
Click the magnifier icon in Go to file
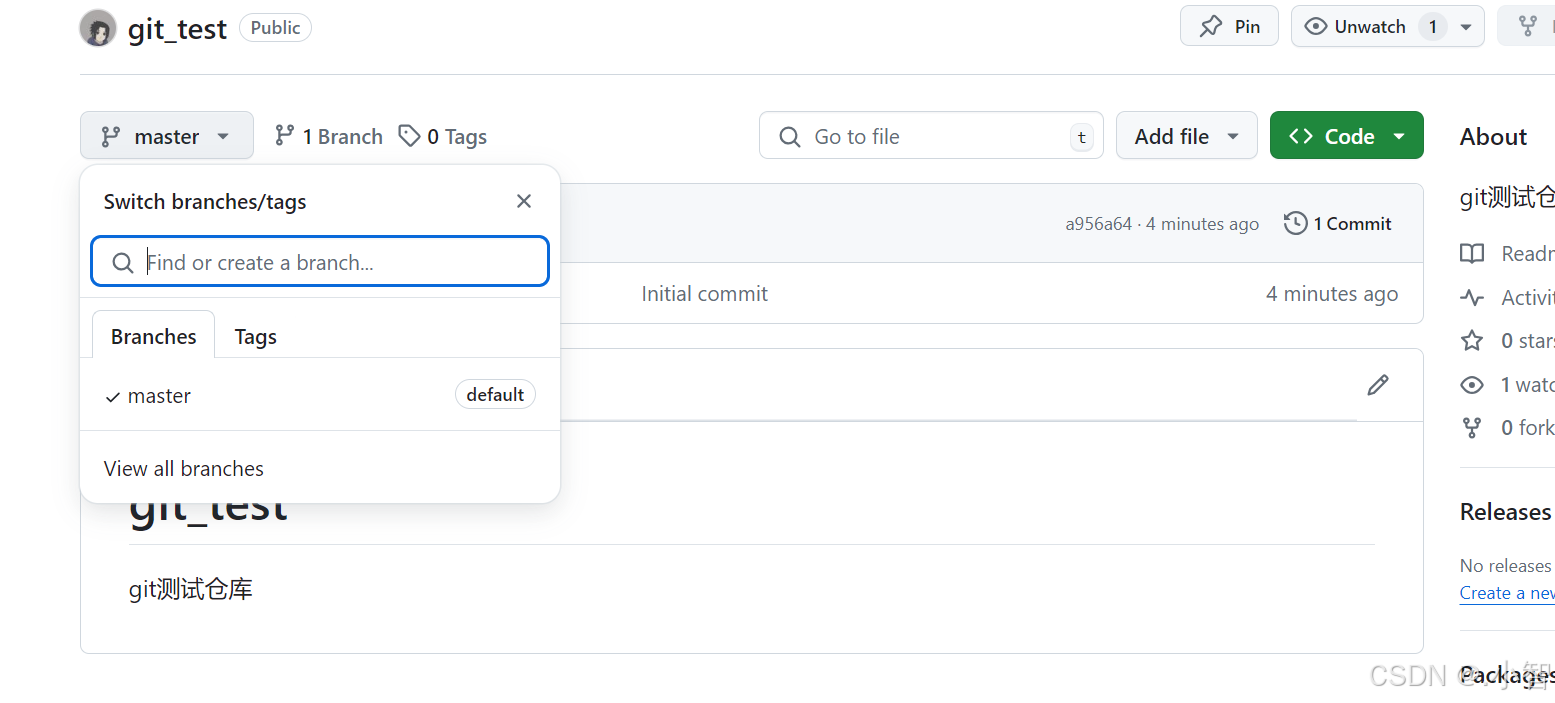tap(790, 136)
